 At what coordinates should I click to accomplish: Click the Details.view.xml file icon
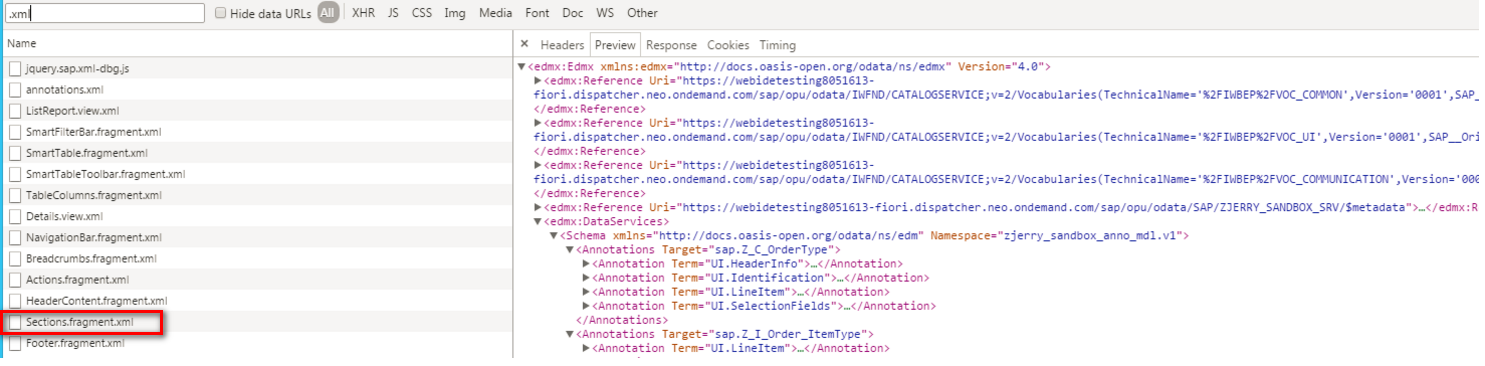coord(15,216)
